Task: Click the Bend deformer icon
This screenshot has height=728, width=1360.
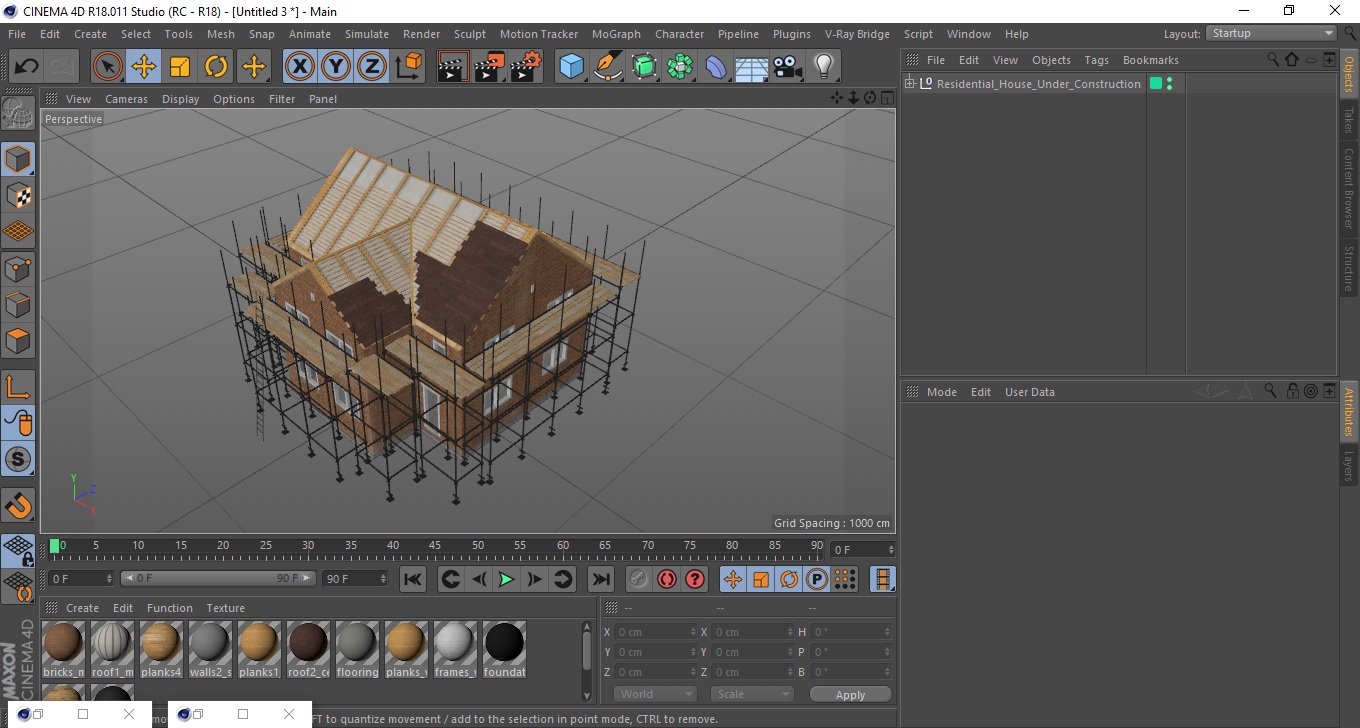Action: click(x=716, y=67)
